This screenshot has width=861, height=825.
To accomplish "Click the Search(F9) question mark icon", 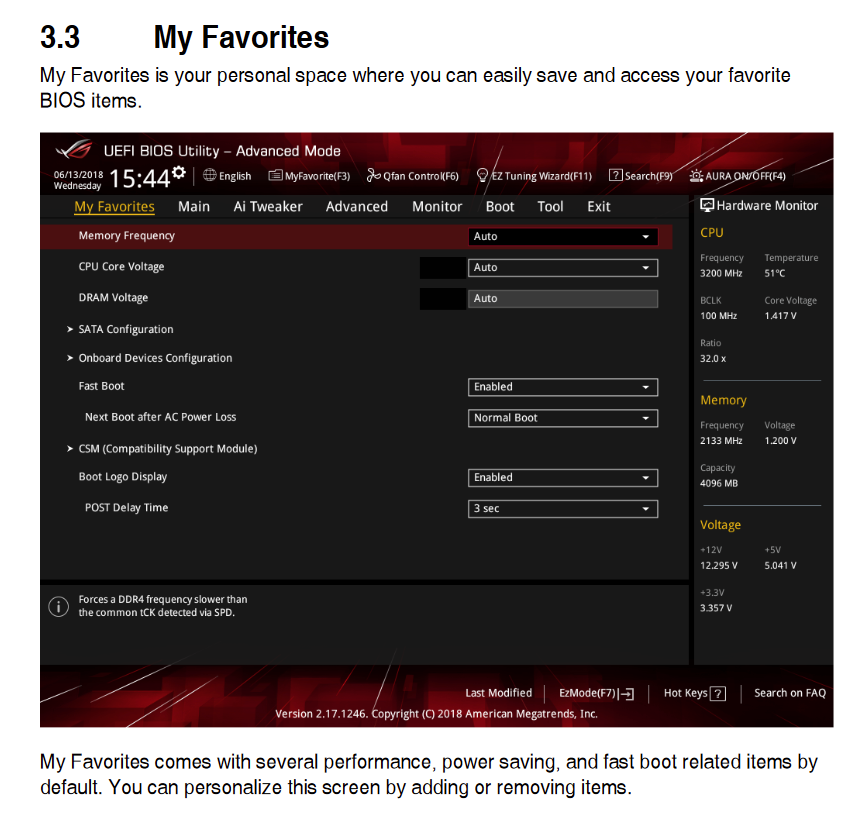I will point(616,175).
